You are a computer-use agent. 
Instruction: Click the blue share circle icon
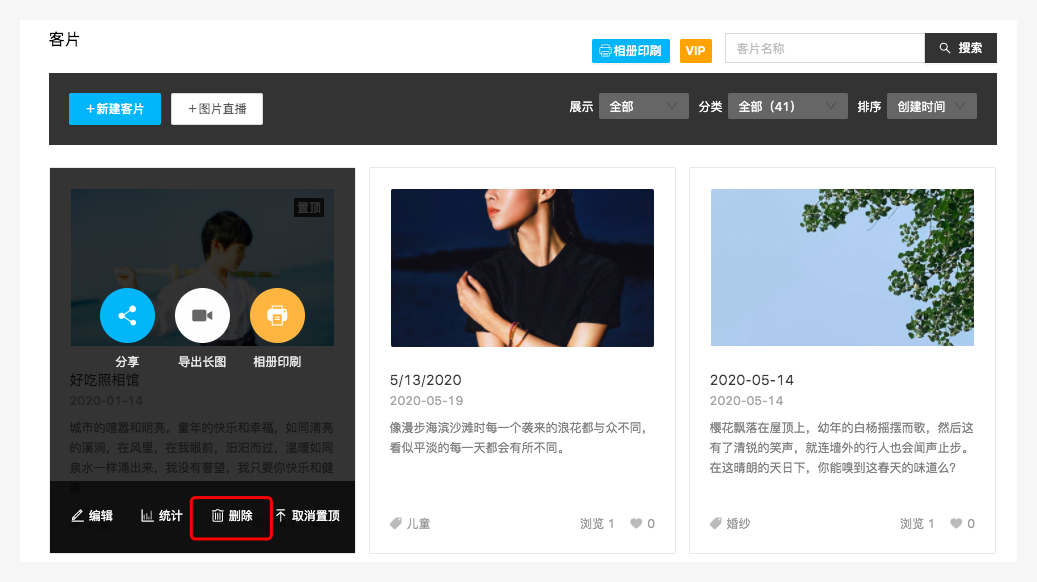pyautogui.click(x=127, y=316)
